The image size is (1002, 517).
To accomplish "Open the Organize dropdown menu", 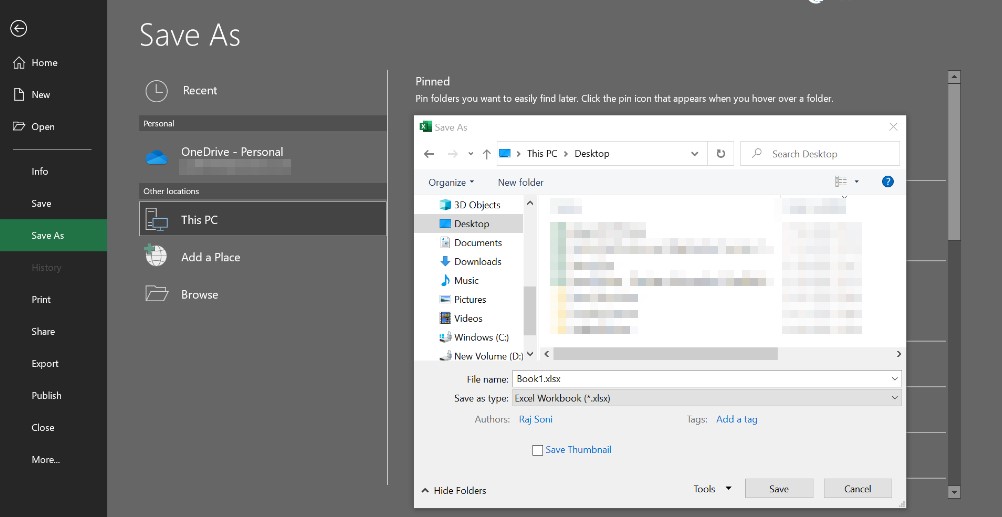I will (x=451, y=182).
